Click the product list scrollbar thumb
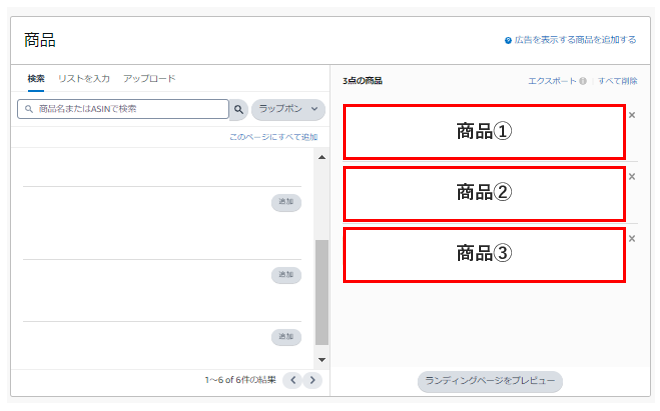 pyautogui.click(x=322, y=292)
